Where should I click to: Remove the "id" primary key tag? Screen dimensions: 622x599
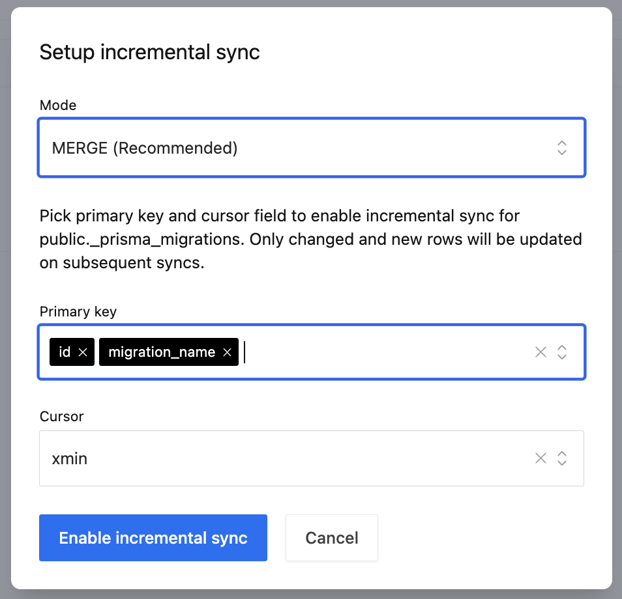tap(83, 352)
